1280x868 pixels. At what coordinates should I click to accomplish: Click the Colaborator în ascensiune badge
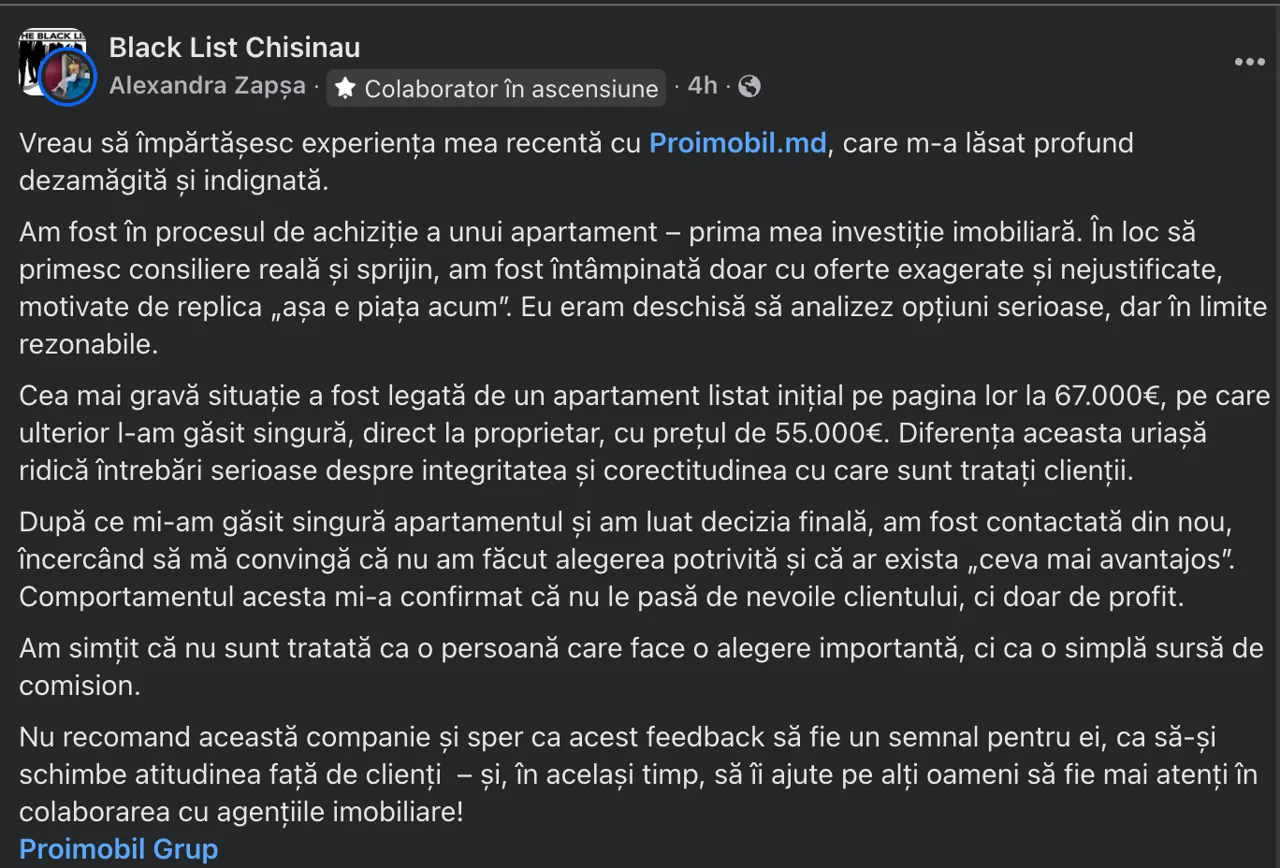click(496, 88)
